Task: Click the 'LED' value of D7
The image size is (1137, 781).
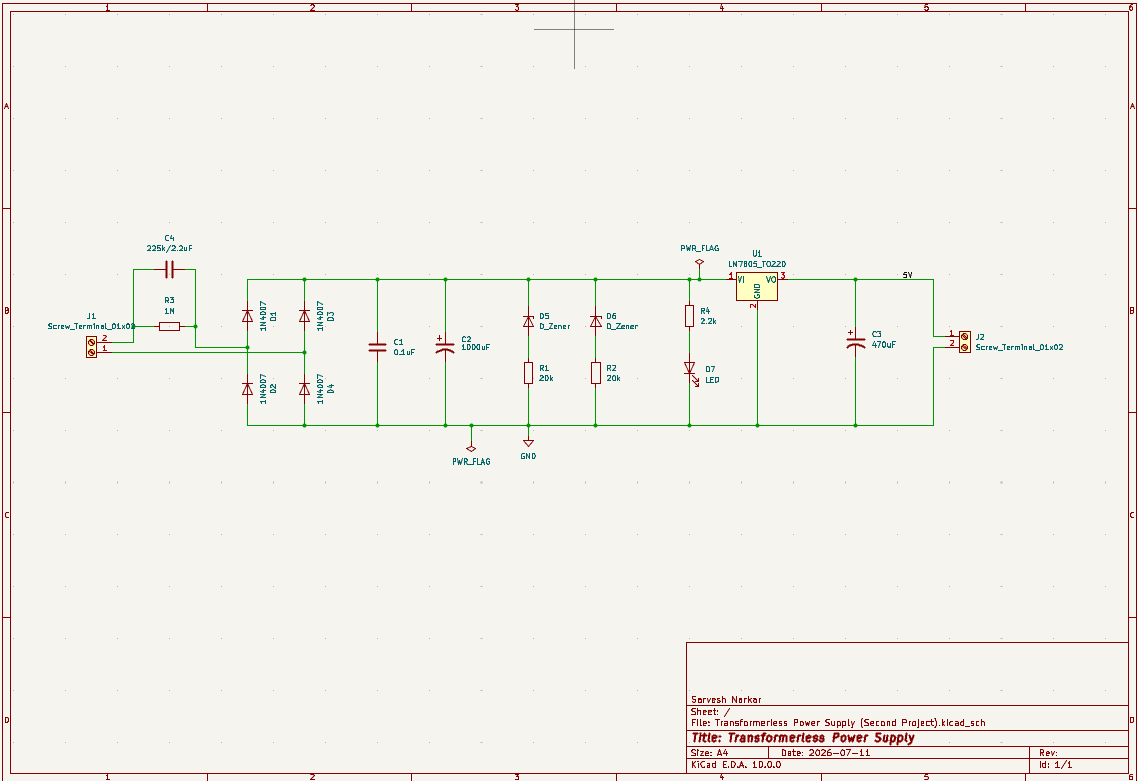Action: 713,380
